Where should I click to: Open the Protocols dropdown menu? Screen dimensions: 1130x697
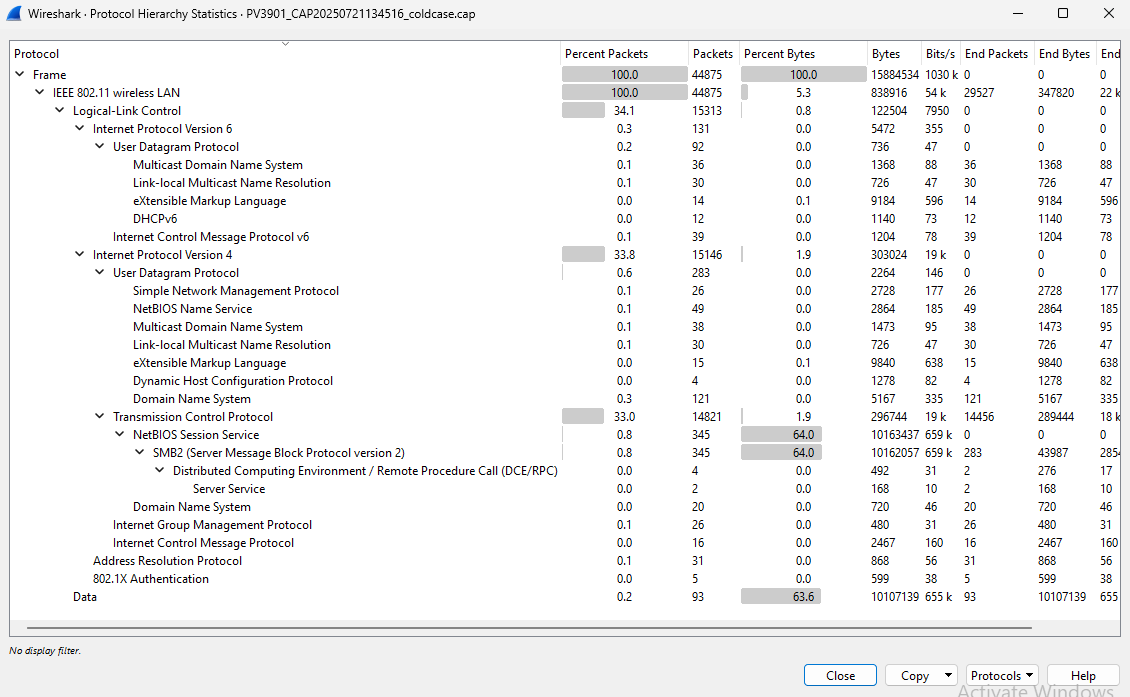(x=1002, y=675)
